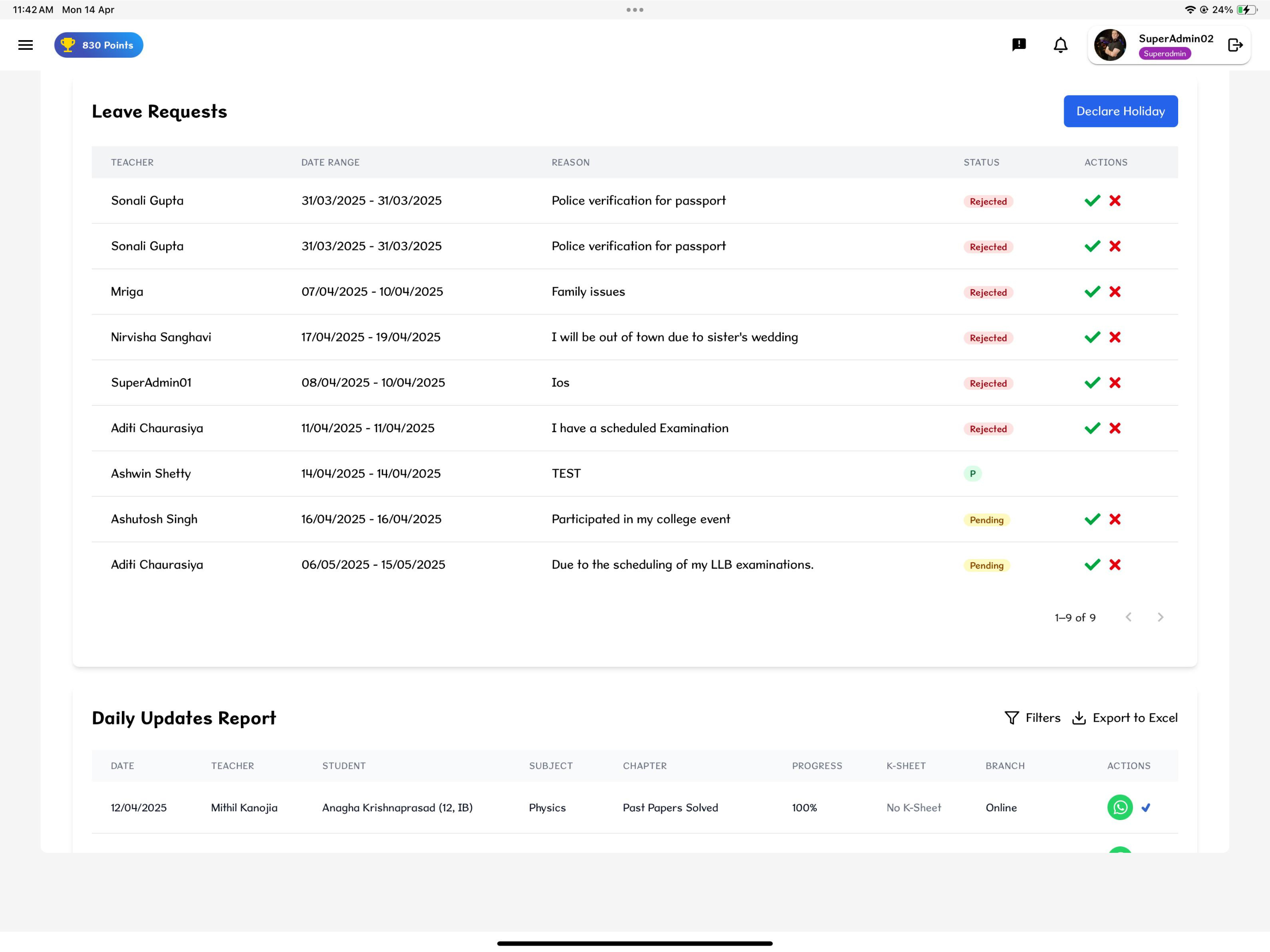Approve Sonali Gupta's first leave request
1270x952 pixels.
[1092, 200]
